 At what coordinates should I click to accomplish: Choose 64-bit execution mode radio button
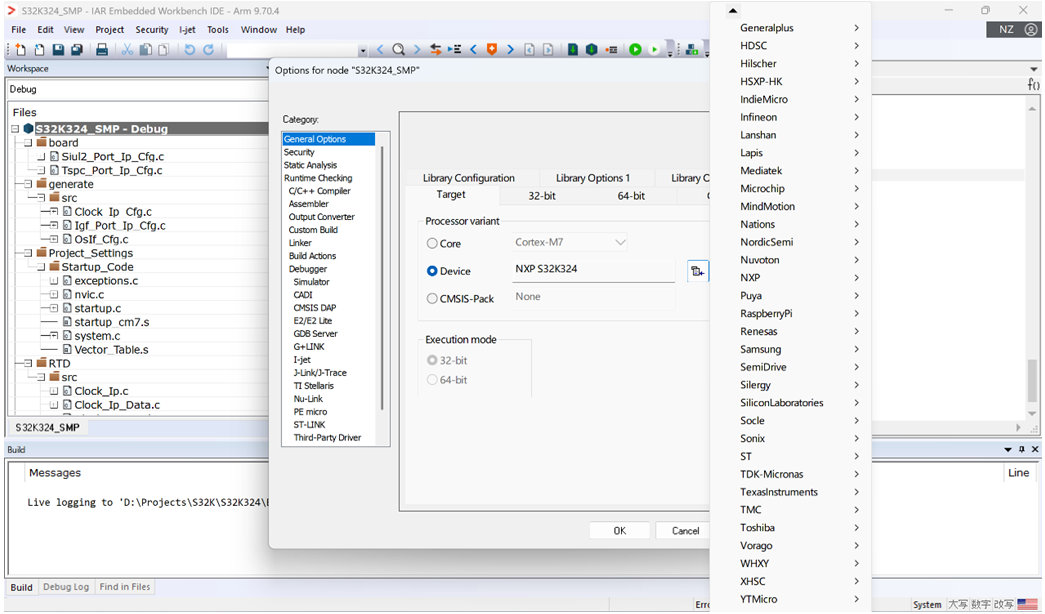click(x=432, y=379)
